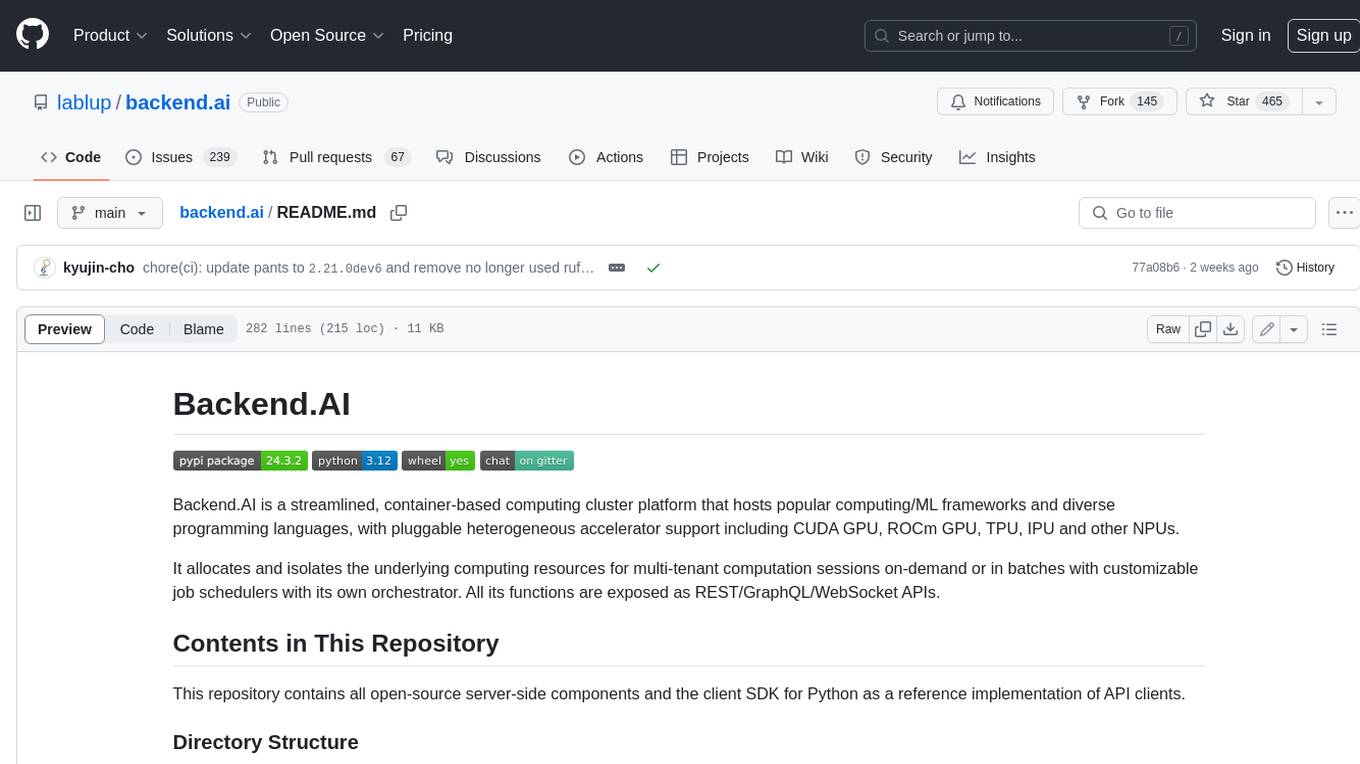Select the Blame view

(203, 329)
